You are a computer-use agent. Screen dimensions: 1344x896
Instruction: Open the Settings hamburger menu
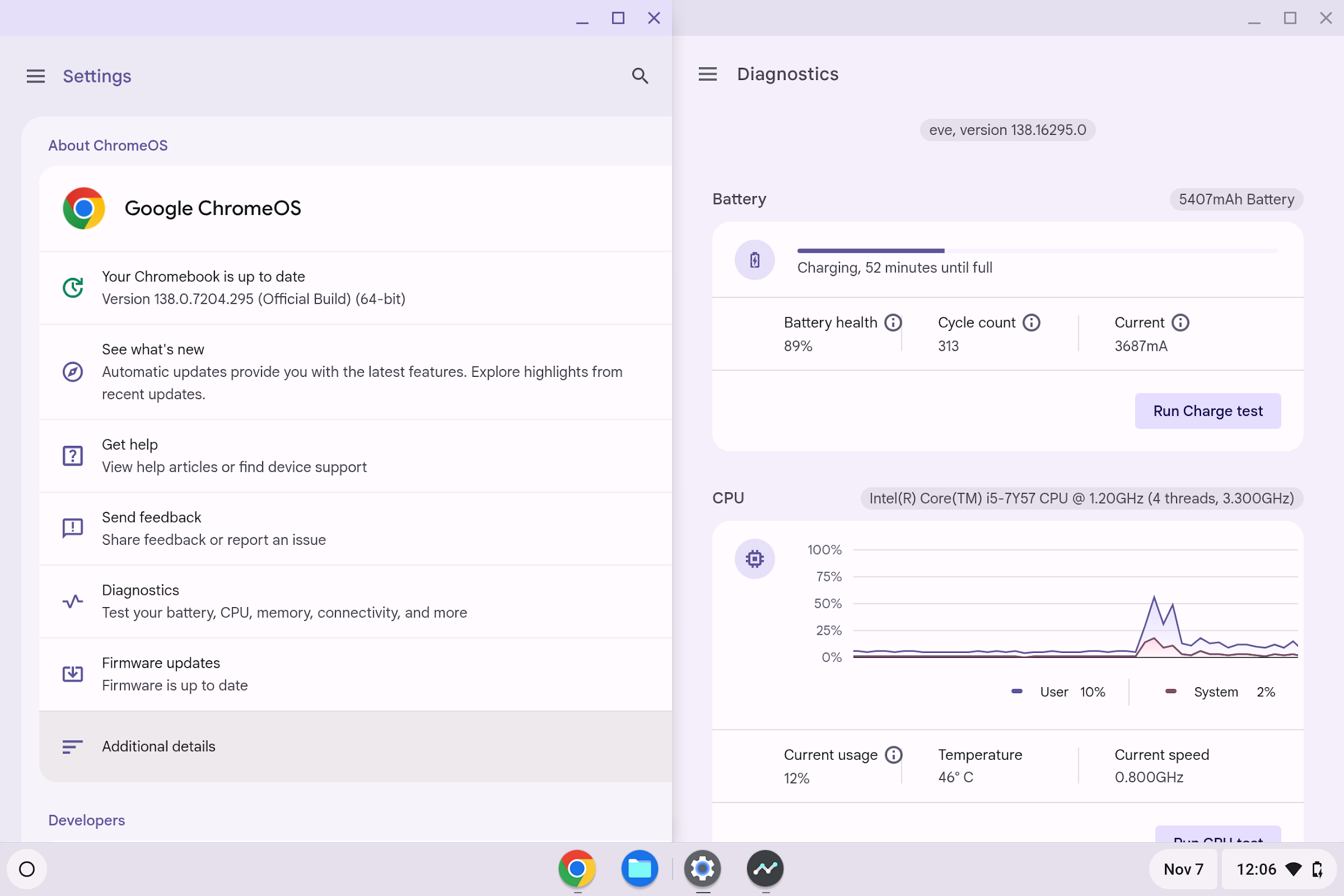[x=35, y=76]
